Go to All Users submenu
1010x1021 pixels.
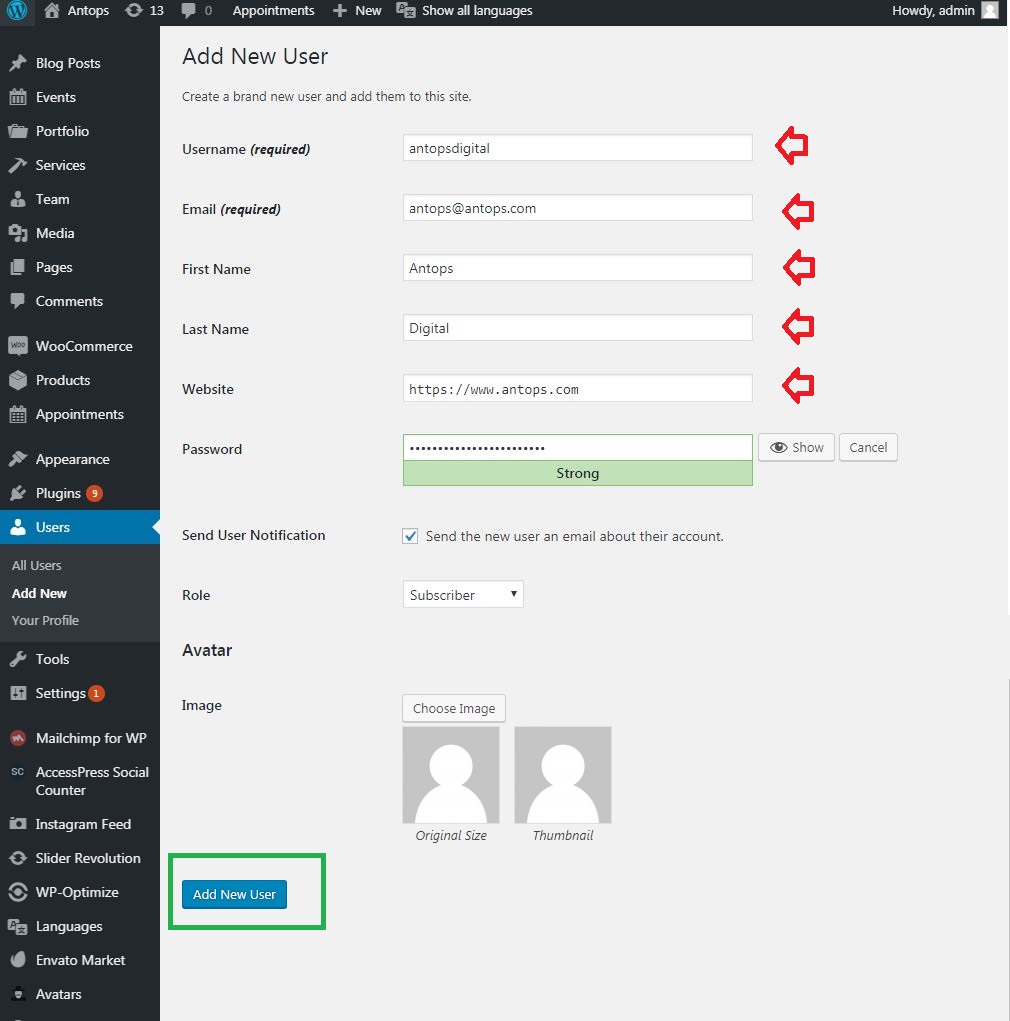pyautogui.click(x=36, y=566)
